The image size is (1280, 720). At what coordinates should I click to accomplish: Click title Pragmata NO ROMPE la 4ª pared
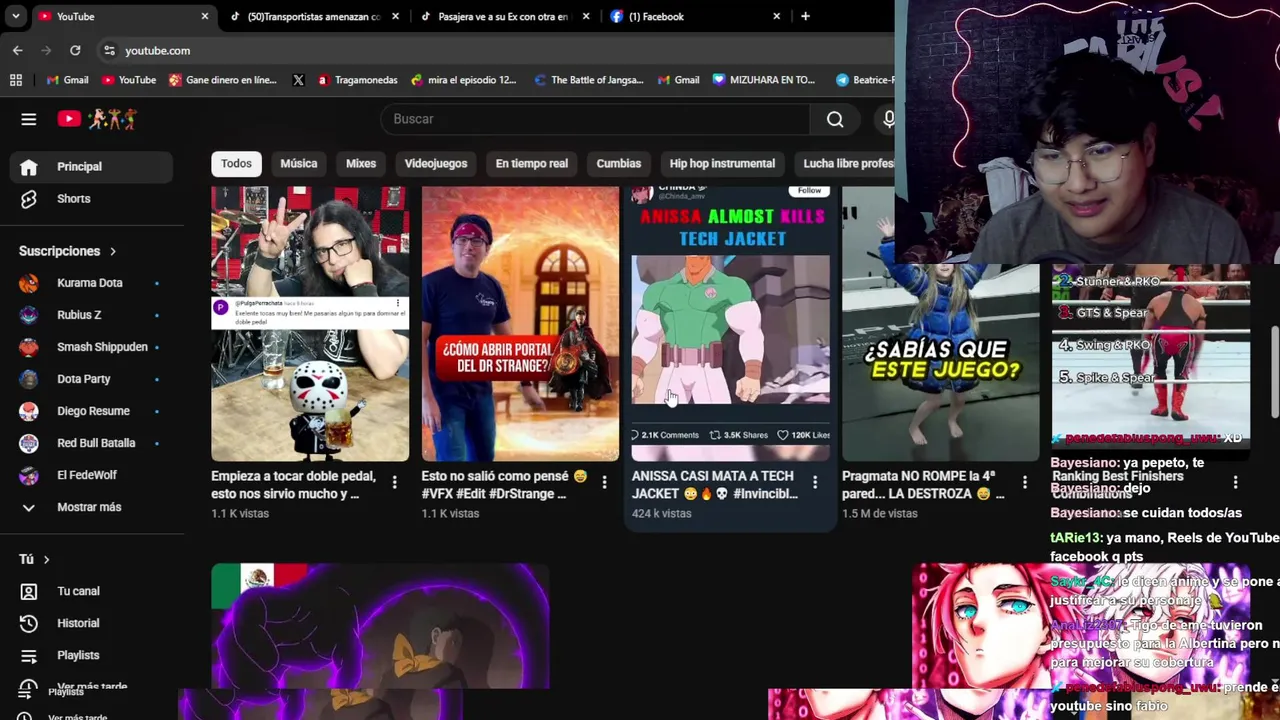tap(923, 485)
